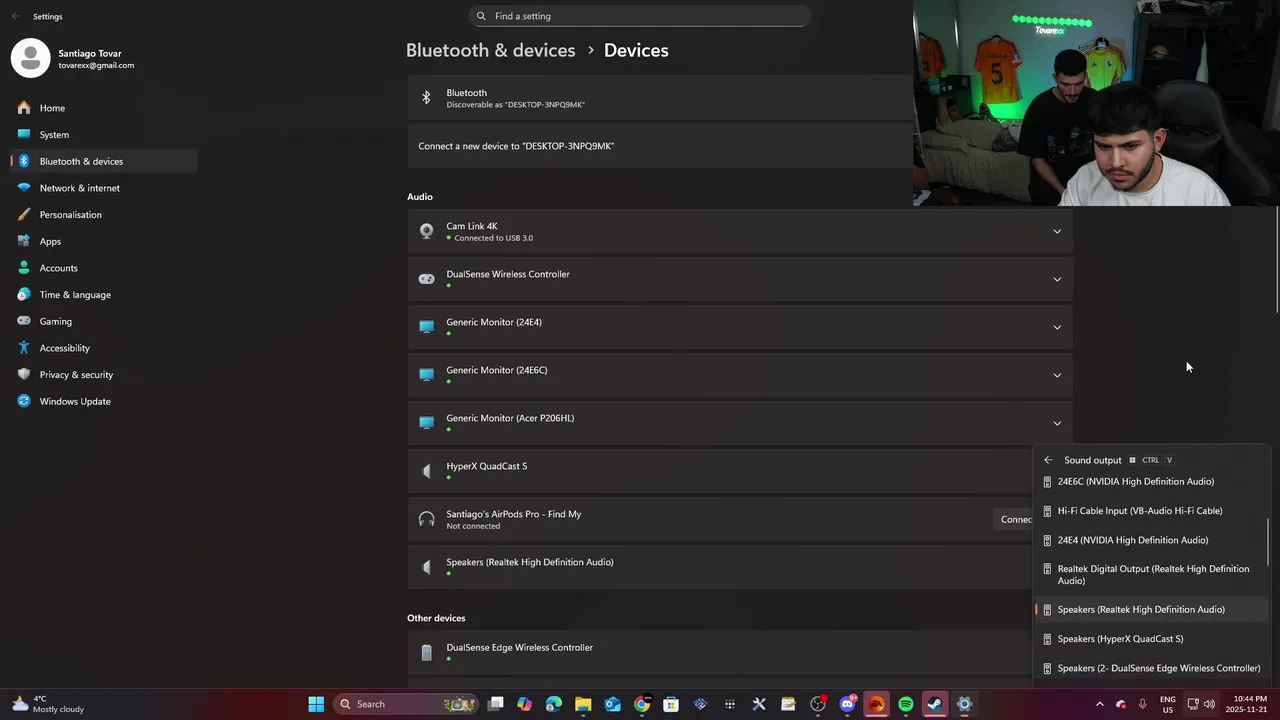Click the user profile avatar picture
Image resolution: width=1280 pixels, height=720 pixels.
click(30, 58)
